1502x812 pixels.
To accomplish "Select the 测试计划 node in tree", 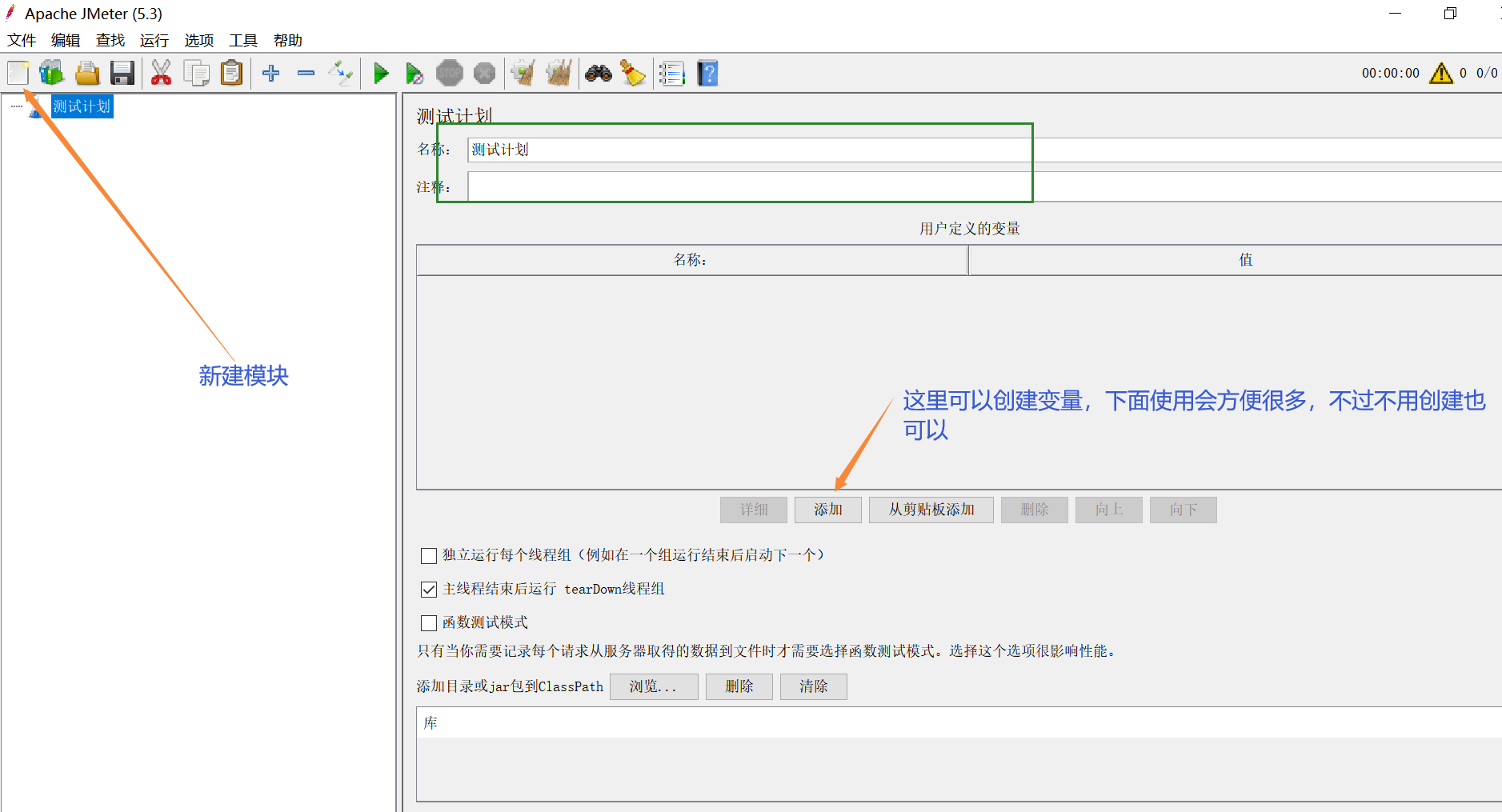I will click(81, 106).
